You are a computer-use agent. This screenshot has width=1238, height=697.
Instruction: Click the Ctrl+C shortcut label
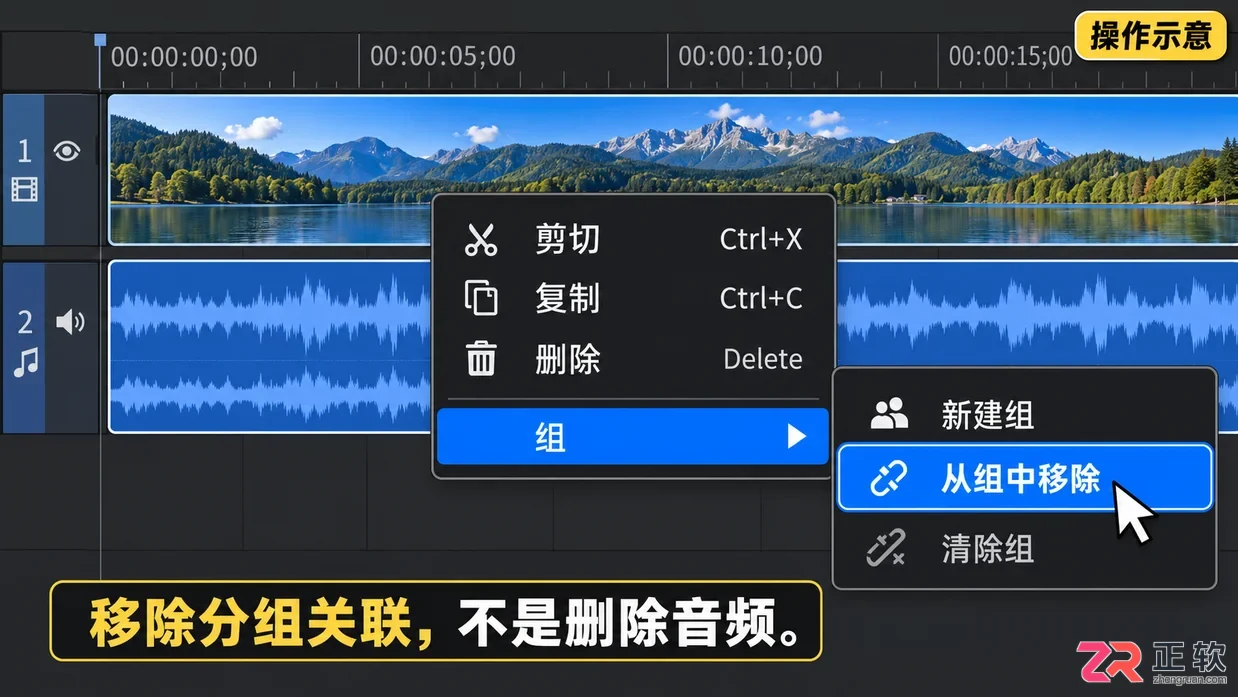click(761, 298)
